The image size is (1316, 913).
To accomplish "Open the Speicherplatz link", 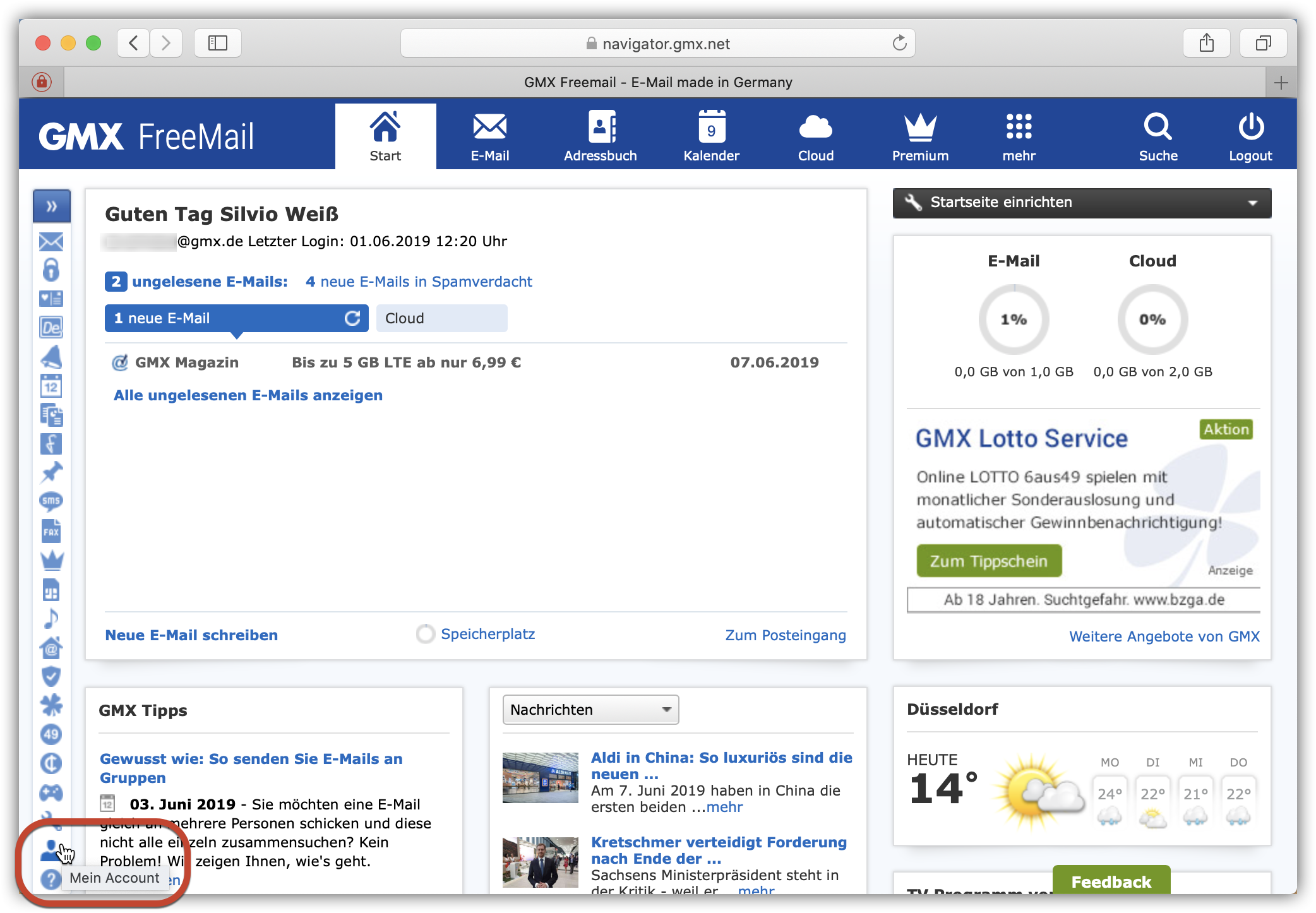I will pyautogui.click(x=488, y=634).
